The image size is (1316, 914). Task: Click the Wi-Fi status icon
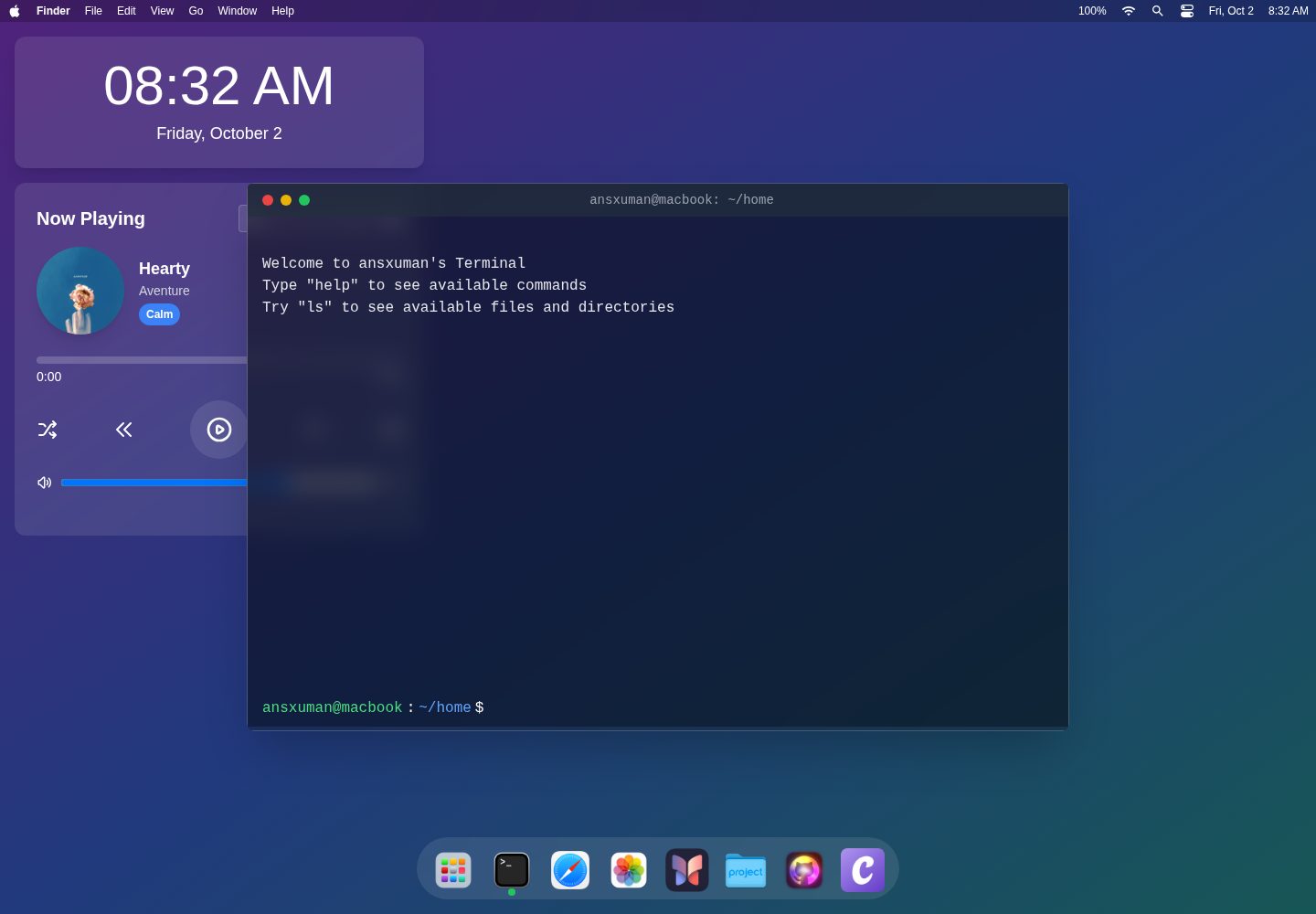1129,11
